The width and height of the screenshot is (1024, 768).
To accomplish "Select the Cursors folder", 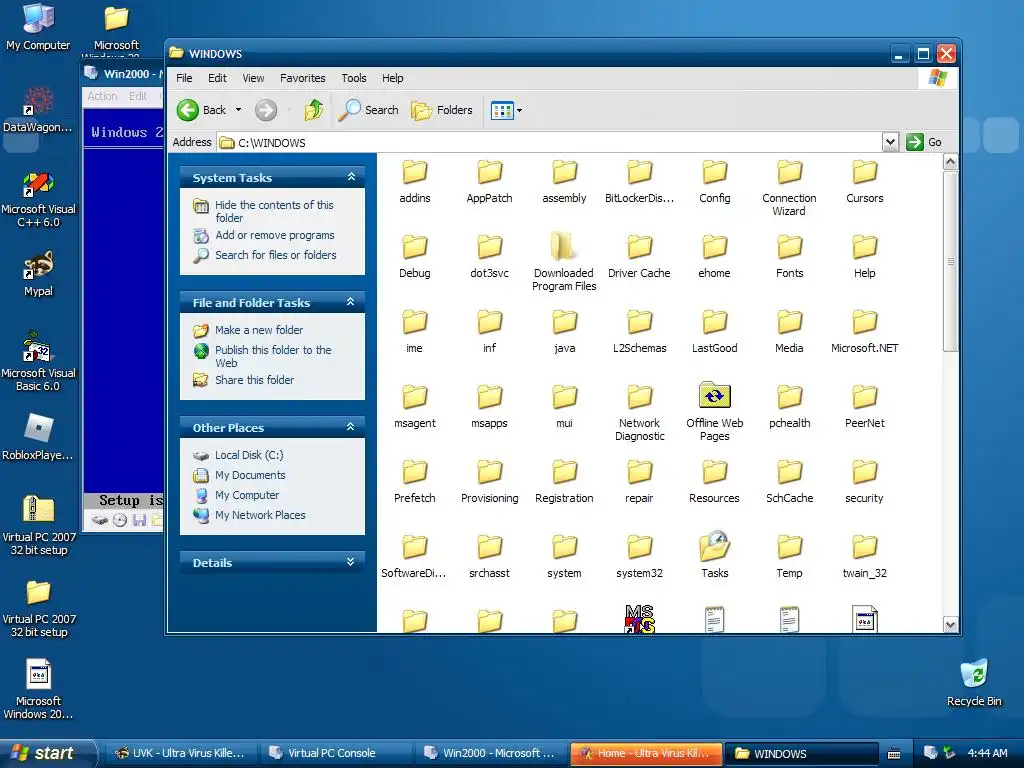I will coord(865,182).
